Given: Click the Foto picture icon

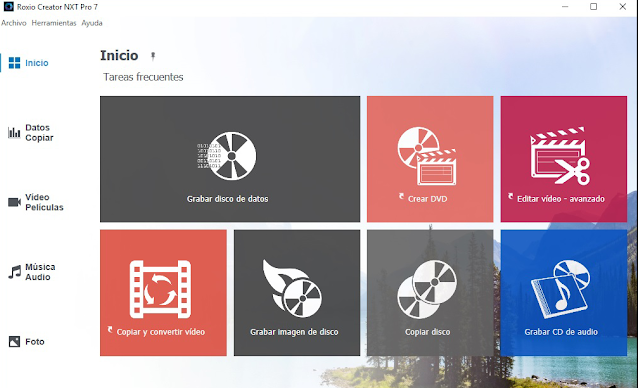Looking at the screenshot, I should click(14, 342).
